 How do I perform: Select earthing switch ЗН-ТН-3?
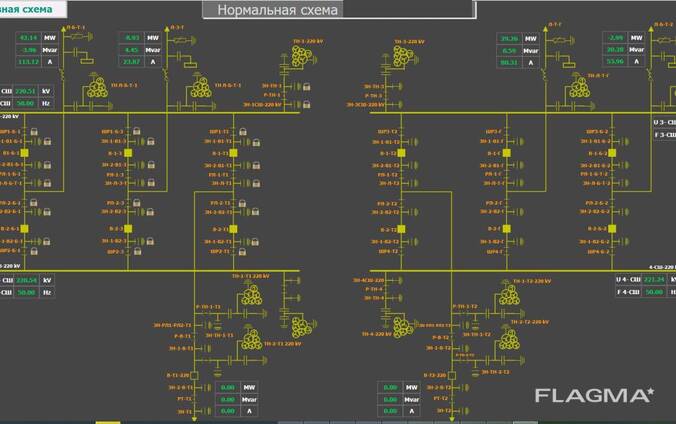(x=394, y=87)
